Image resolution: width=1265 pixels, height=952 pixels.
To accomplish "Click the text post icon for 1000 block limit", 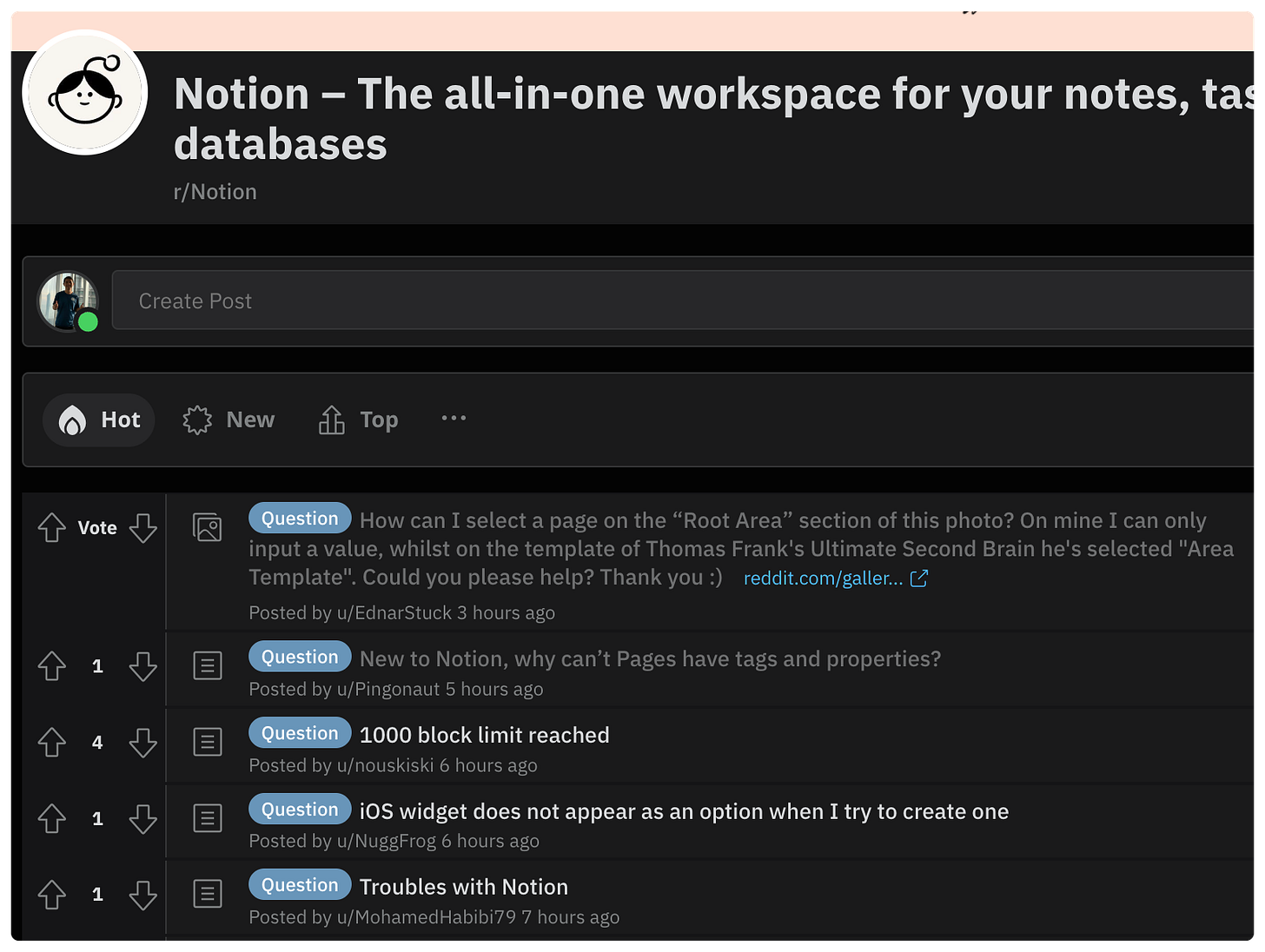I will (208, 743).
